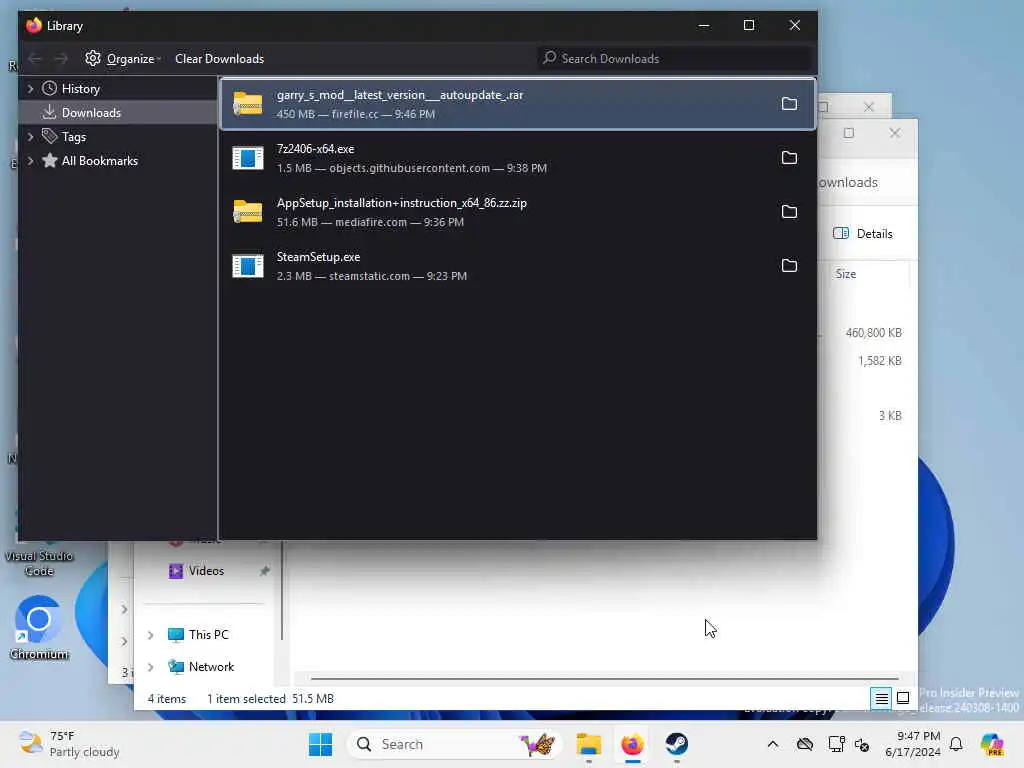Viewport: 1024px width, 768px height.
Task: Maximize the File Explorer window
Action: point(848,133)
